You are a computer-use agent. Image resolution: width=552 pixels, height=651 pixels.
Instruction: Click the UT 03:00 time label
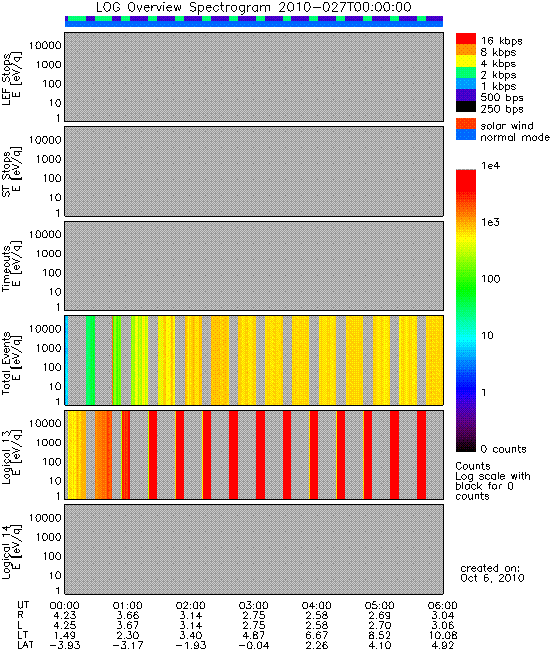pos(254,606)
